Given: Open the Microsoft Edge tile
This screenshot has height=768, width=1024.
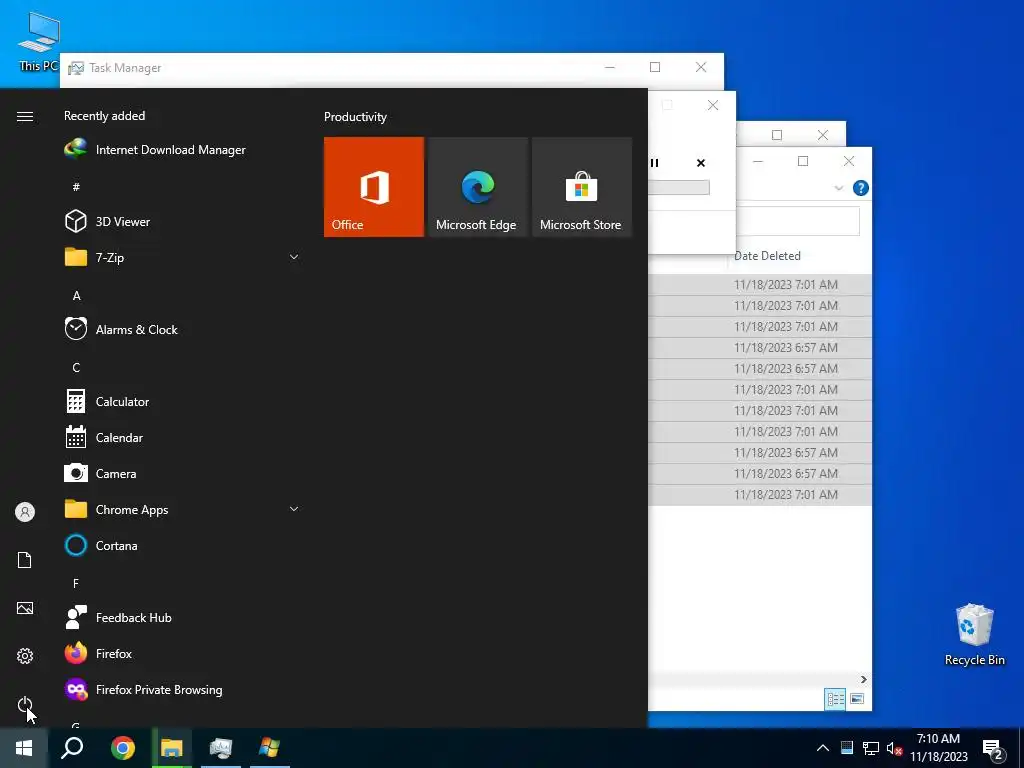Looking at the screenshot, I should [477, 187].
